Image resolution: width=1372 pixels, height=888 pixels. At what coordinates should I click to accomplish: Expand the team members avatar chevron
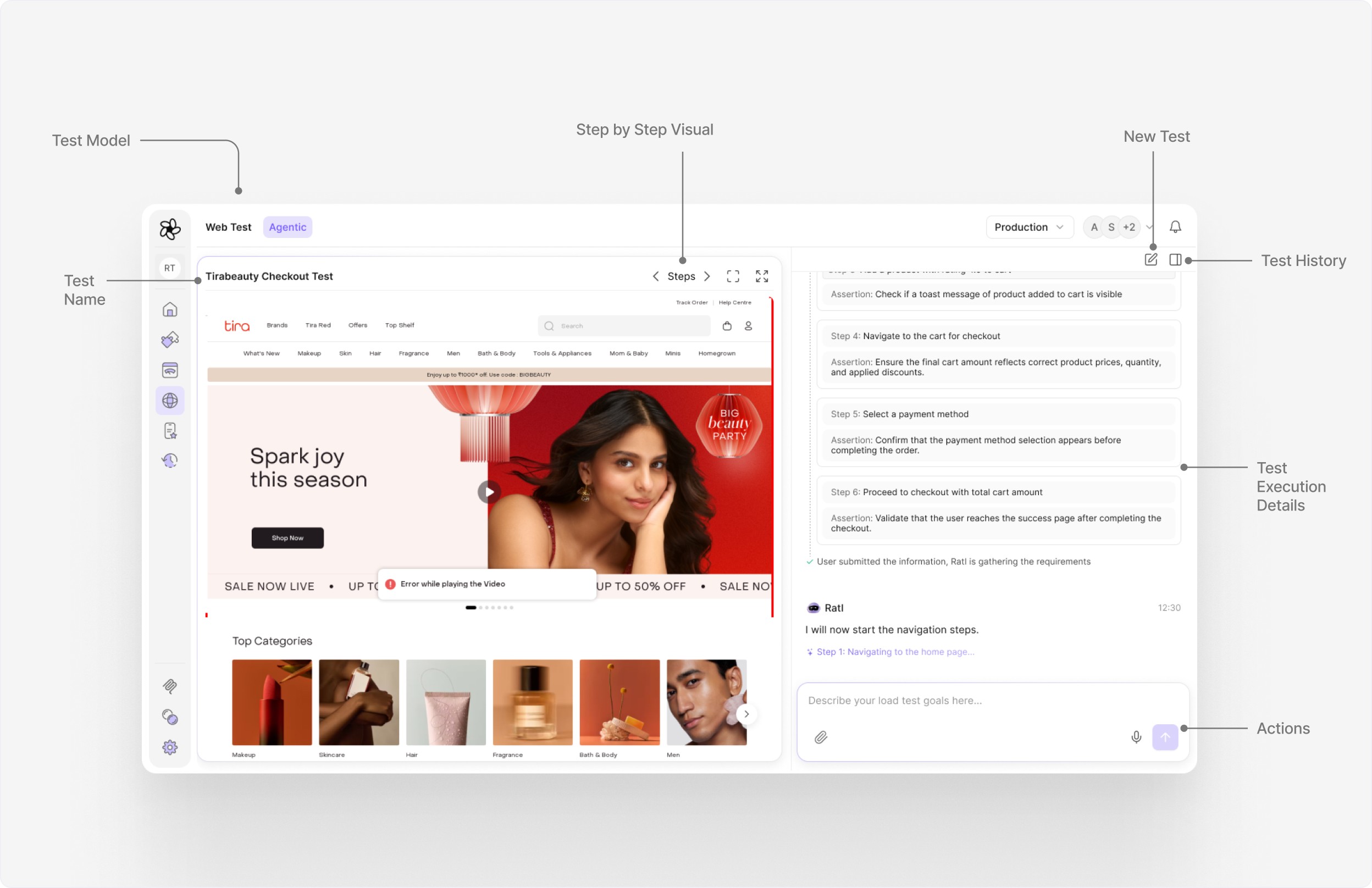(1149, 227)
